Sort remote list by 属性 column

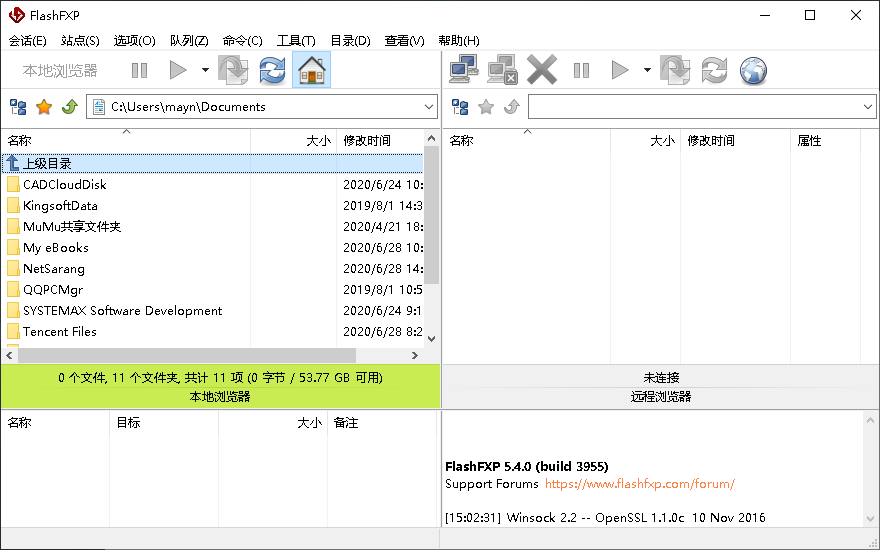825,140
